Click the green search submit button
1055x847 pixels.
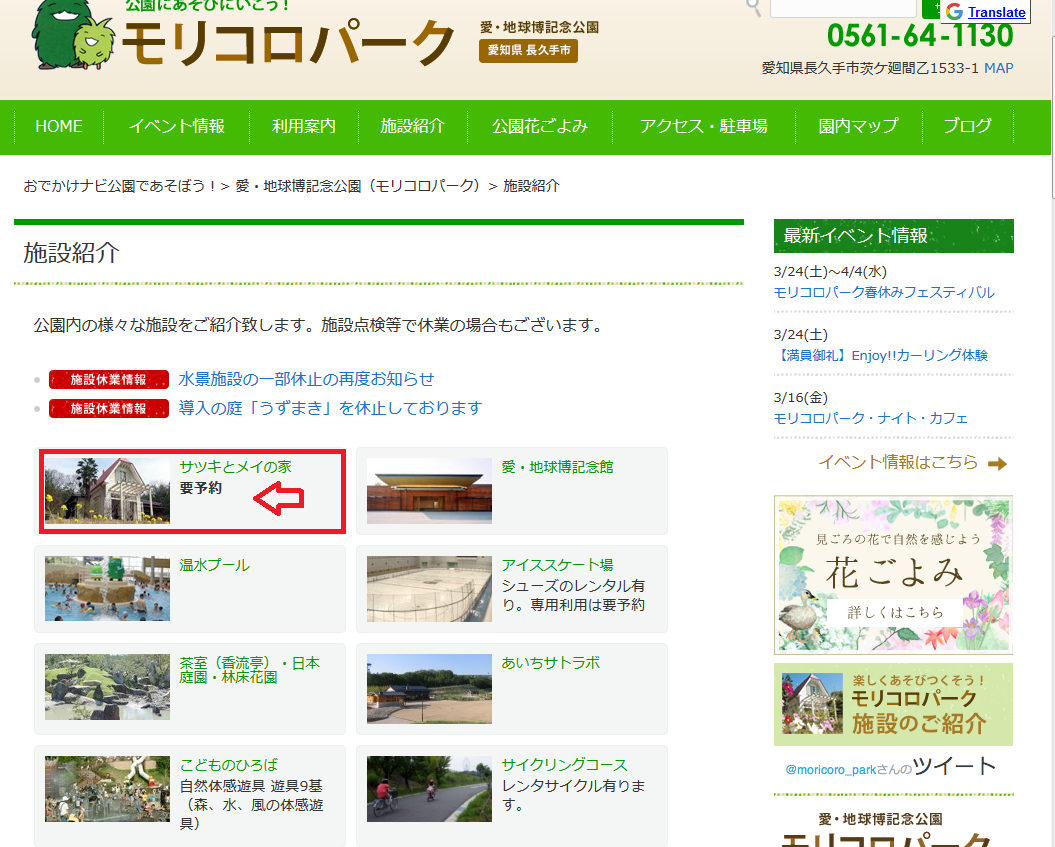931,8
